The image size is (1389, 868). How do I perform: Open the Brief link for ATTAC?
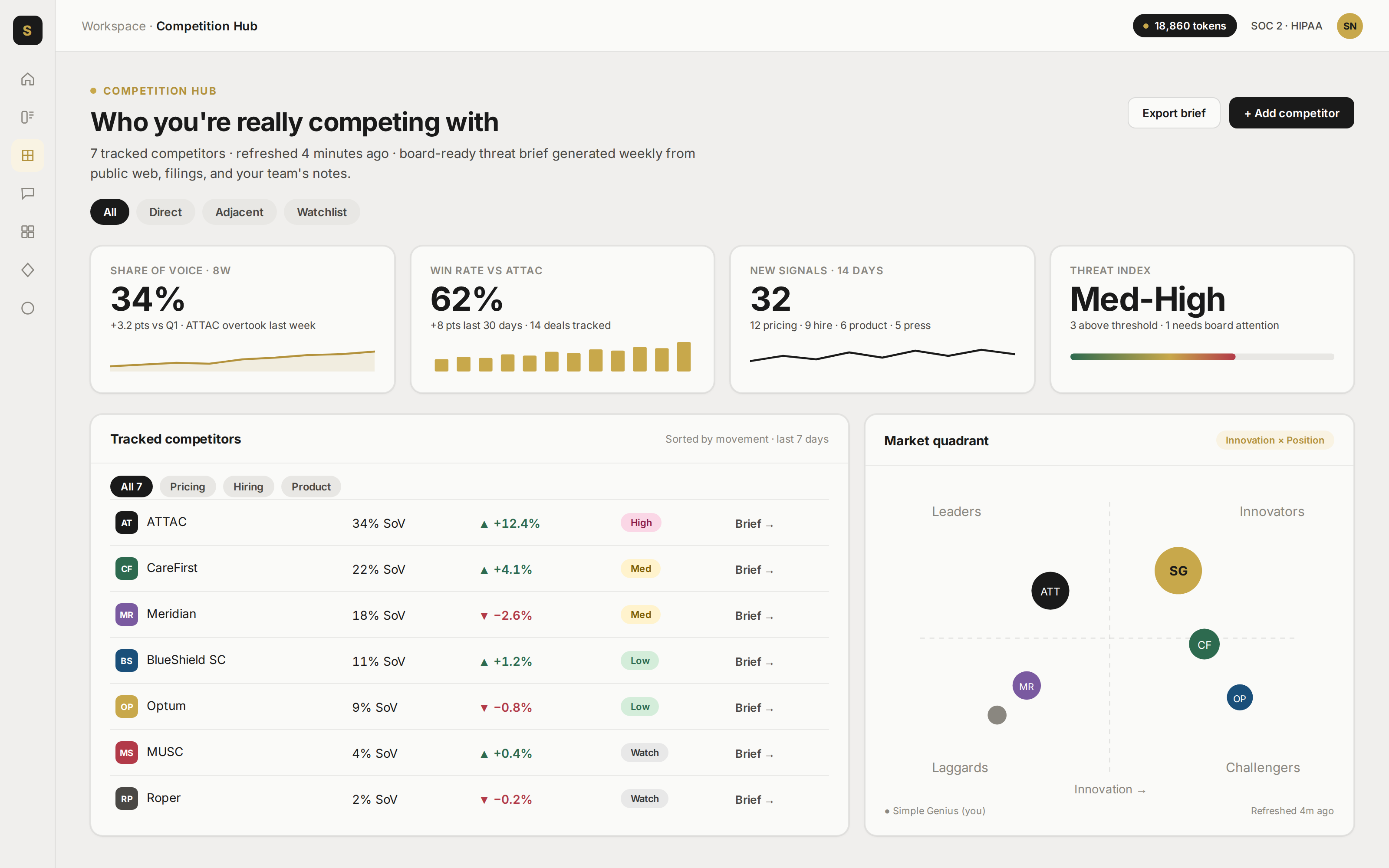(x=754, y=523)
